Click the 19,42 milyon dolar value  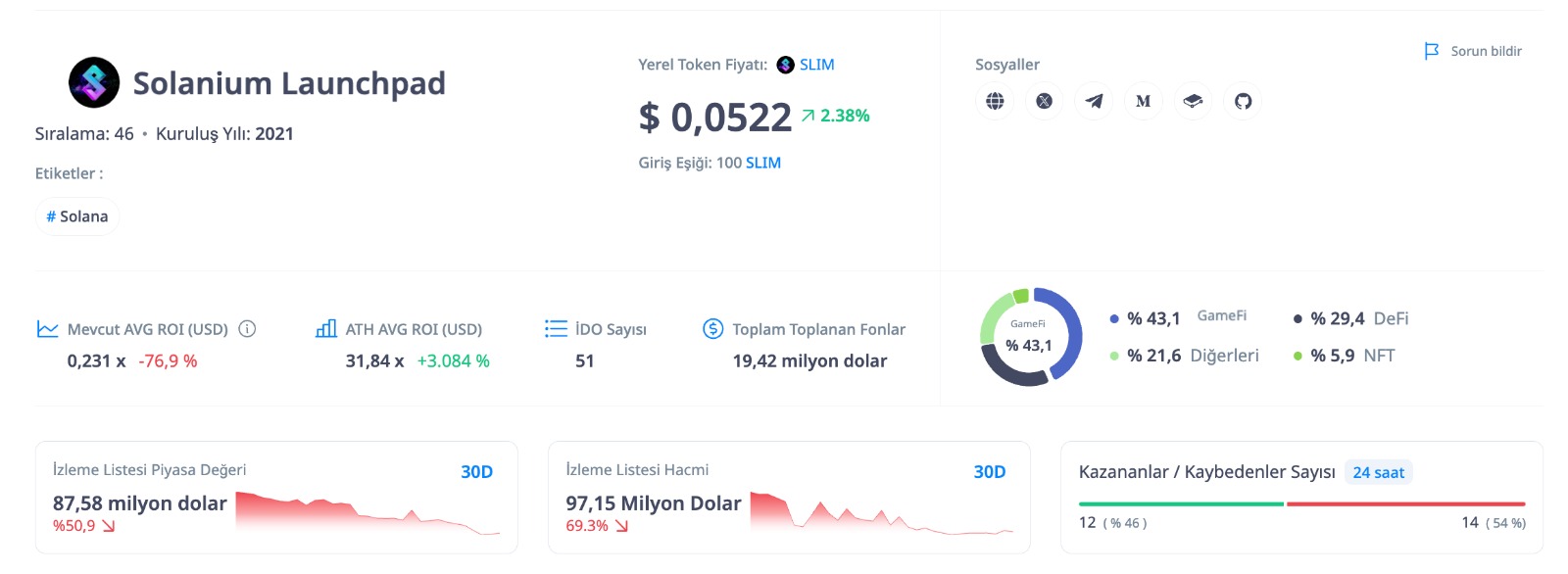[810, 361]
